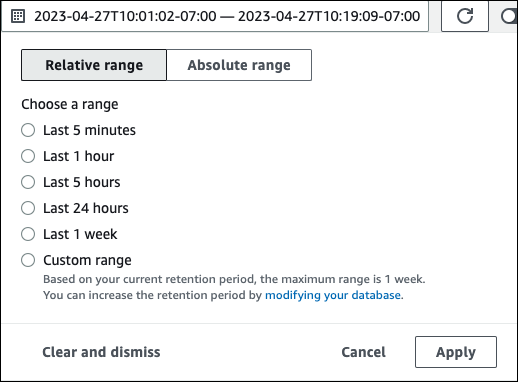Screen dimensions: 518x382
Task: Pick the Last 24 hours radio circle
Action: (x=28, y=208)
